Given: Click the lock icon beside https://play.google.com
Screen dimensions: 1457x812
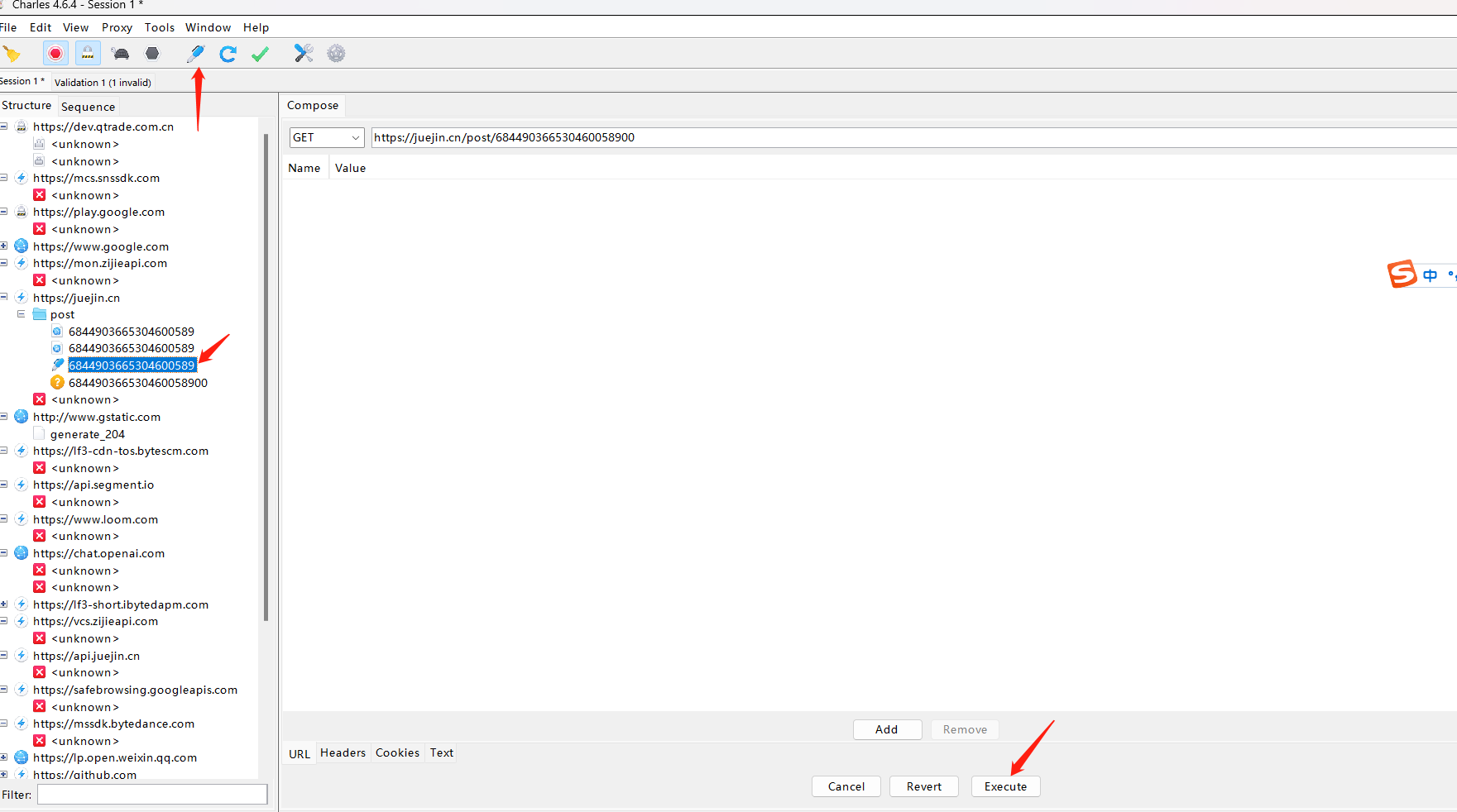Looking at the screenshot, I should coord(22,212).
